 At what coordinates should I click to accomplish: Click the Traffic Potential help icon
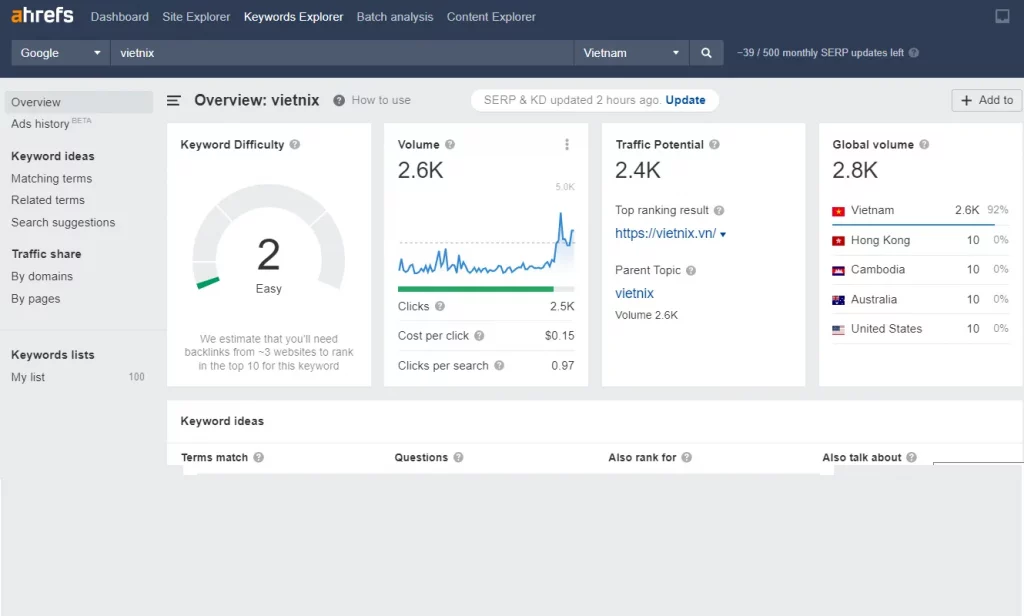pos(714,144)
